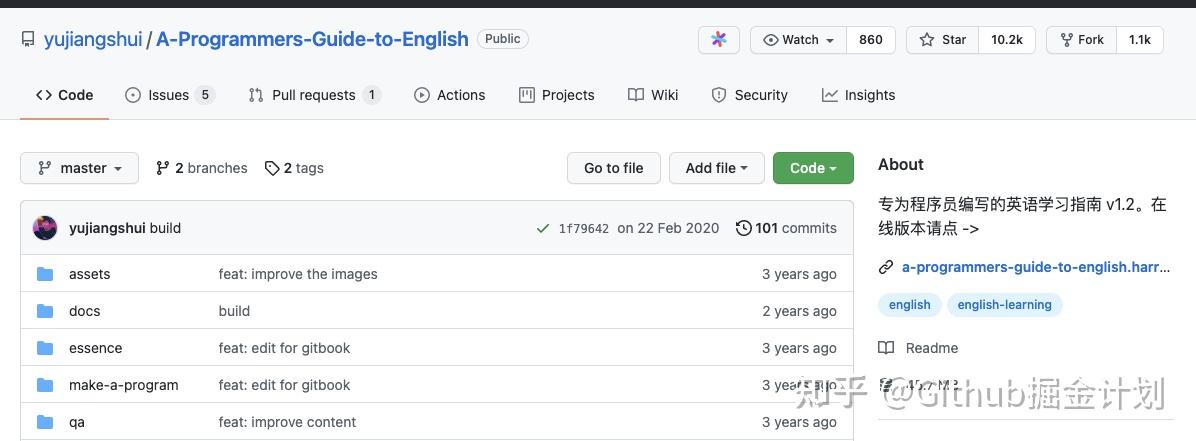The width and height of the screenshot is (1196, 441).
Task: Switch to the Issues tab
Action: 168,95
